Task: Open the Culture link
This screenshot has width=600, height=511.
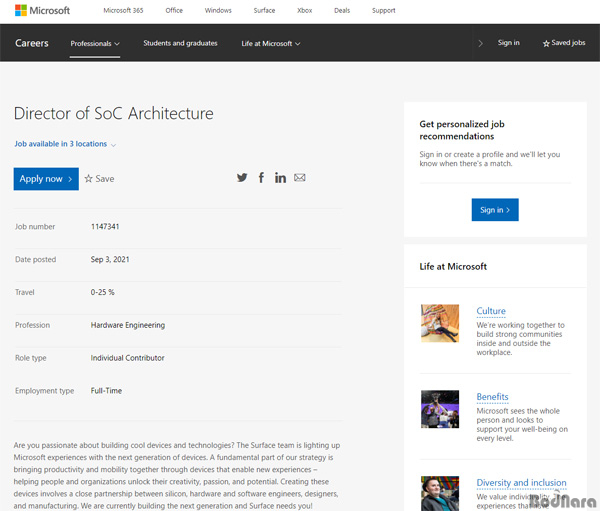Action: (491, 311)
